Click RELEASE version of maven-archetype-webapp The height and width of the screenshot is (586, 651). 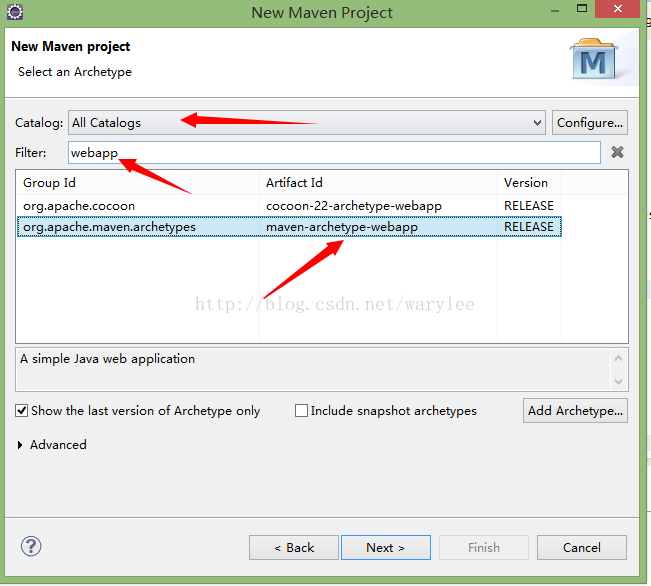pyautogui.click(x=529, y=227)
